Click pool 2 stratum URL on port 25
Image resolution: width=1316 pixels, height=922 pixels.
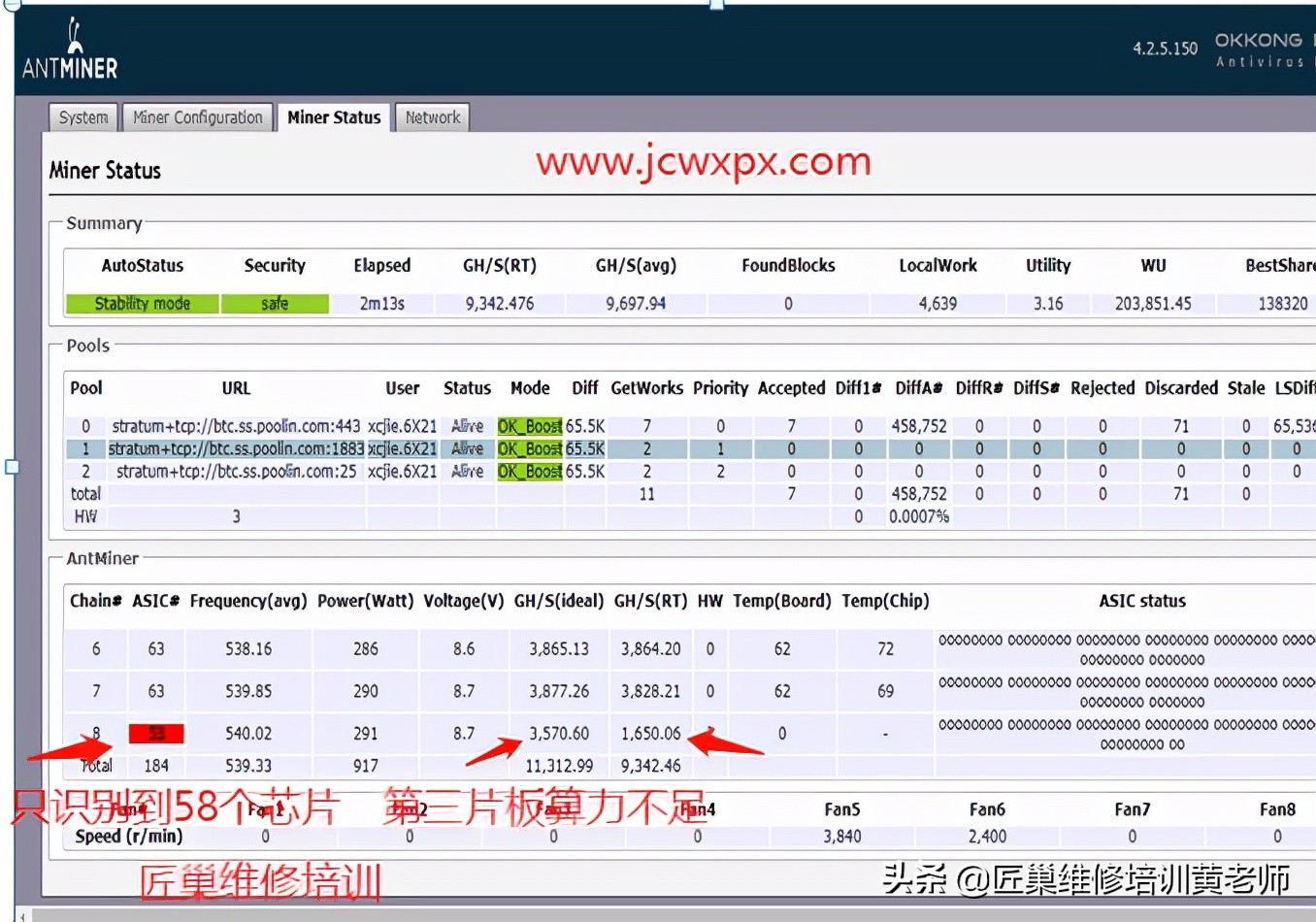click(x=236, y=472)
